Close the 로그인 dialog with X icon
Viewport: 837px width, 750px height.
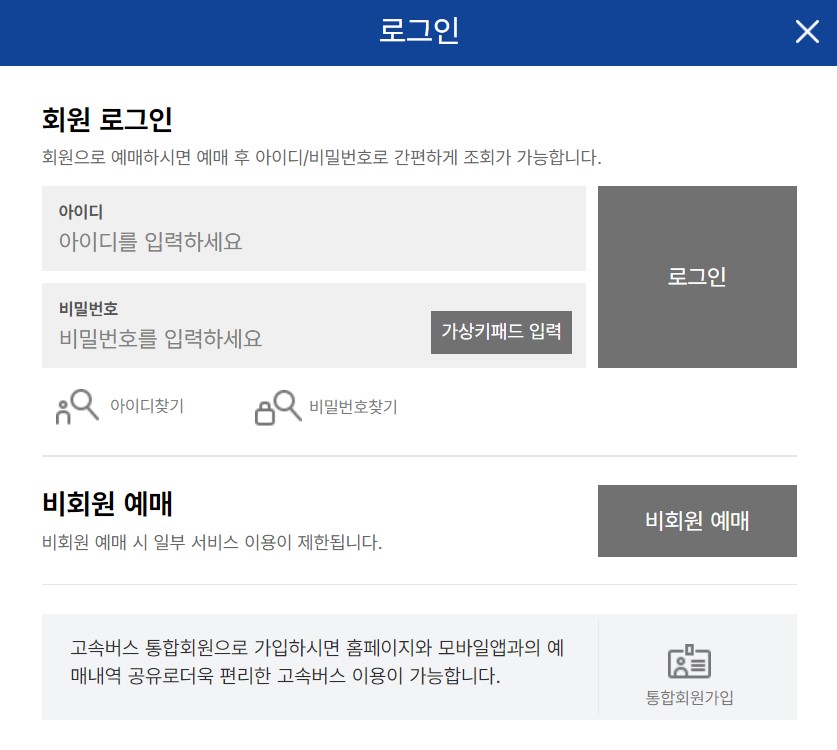pyautogui.click(x=807, y=31)
